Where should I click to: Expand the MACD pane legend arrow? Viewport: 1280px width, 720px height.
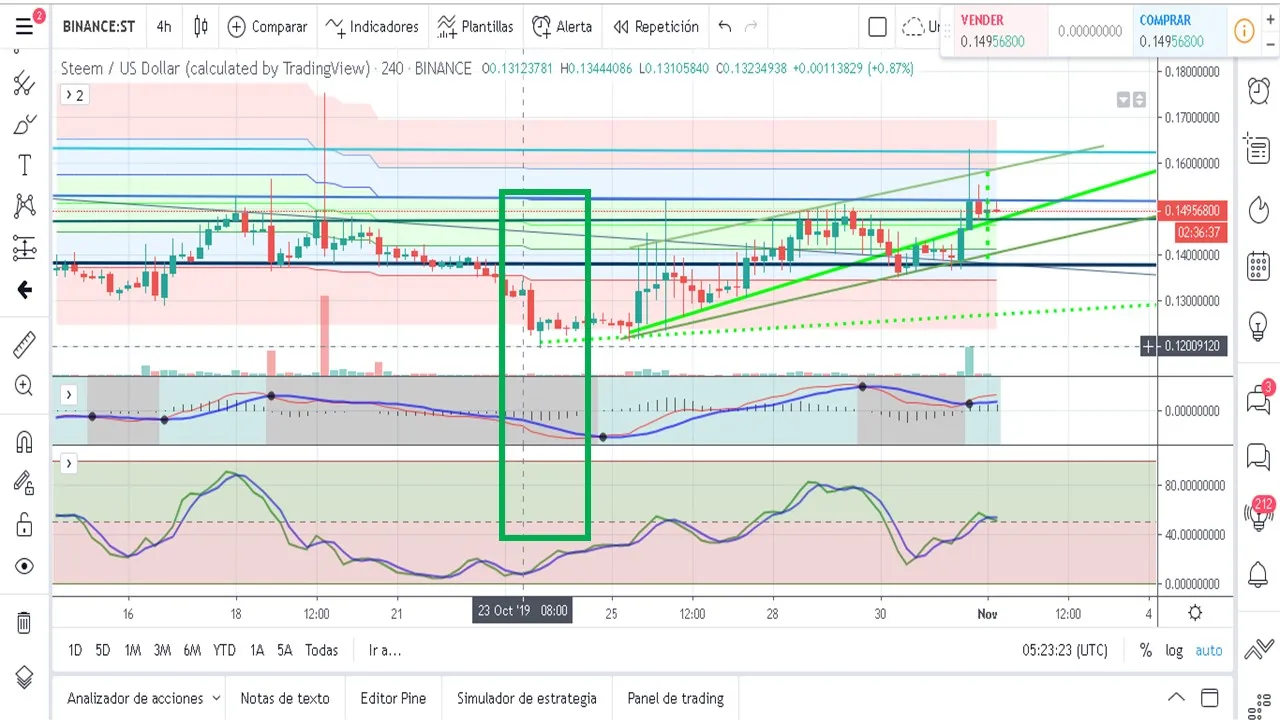click(69, 395)
